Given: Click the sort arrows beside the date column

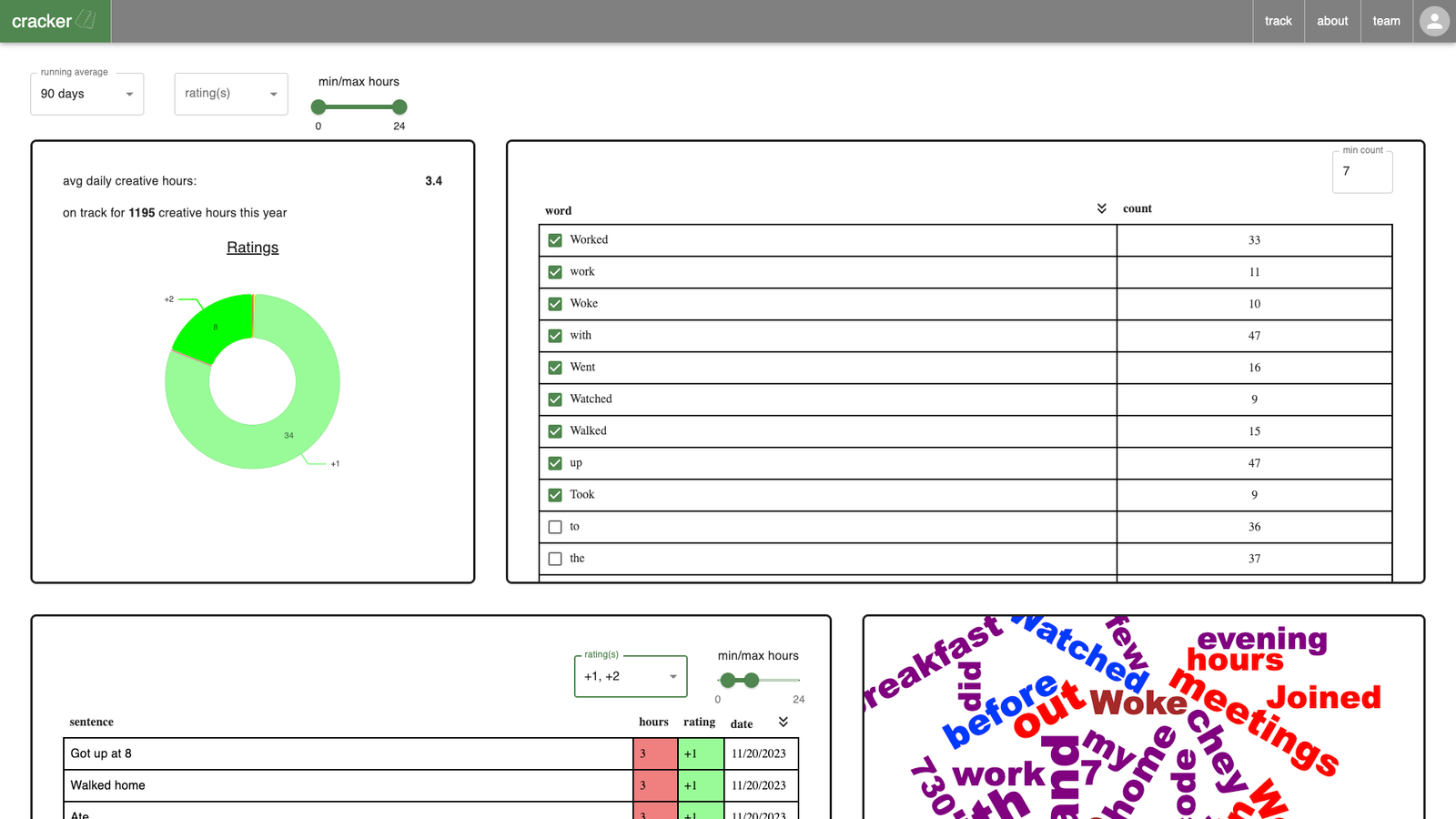Looking at the screenshot, I should pos(783,722).
